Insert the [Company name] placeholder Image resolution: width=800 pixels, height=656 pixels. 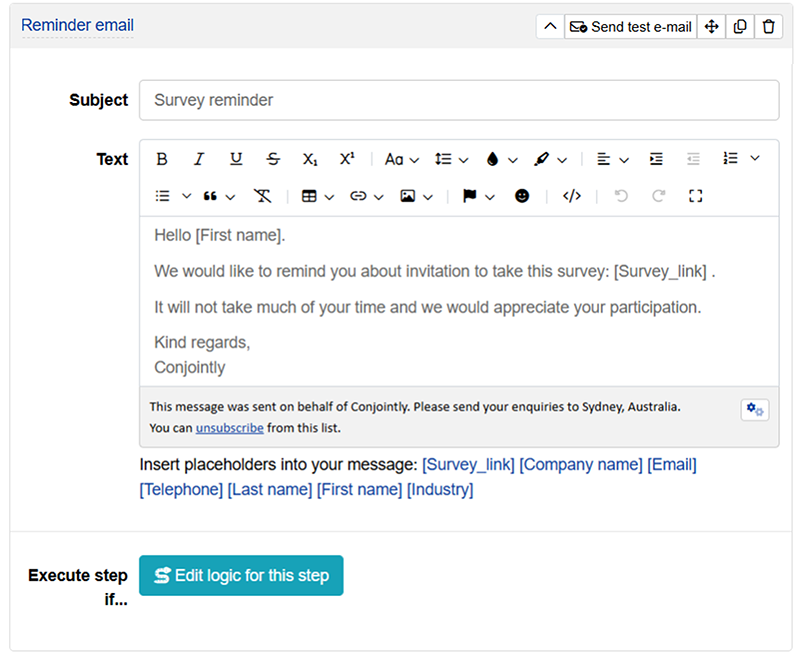[x=581, y=465]
